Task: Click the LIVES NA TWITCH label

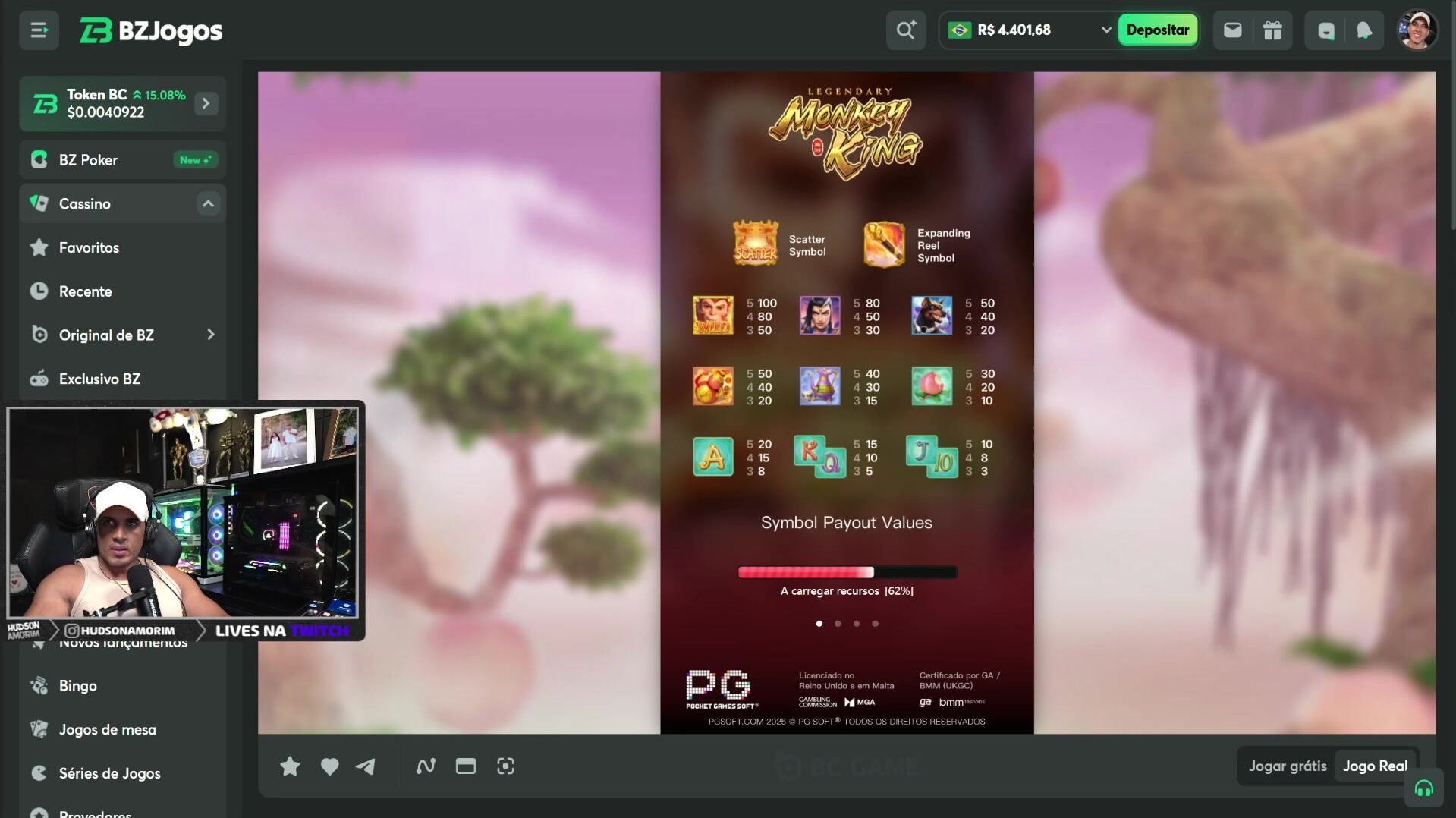Action: coord(281,631)
